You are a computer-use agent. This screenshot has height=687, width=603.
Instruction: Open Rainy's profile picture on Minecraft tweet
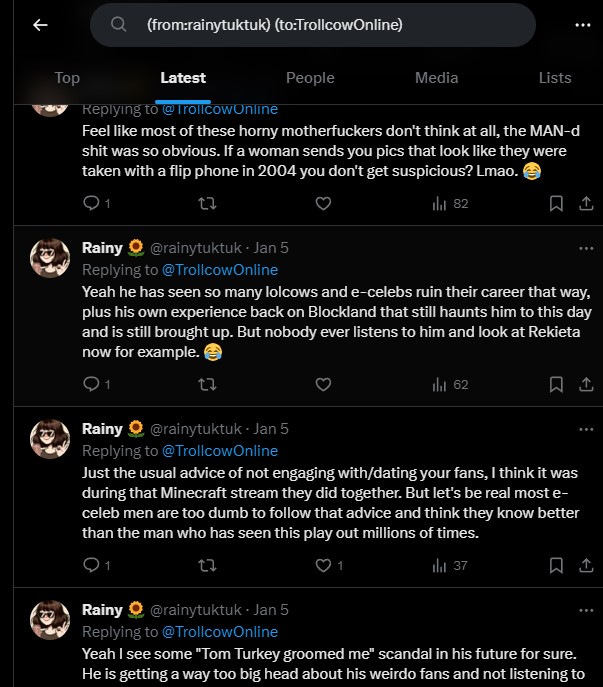(x=50, y=440)
